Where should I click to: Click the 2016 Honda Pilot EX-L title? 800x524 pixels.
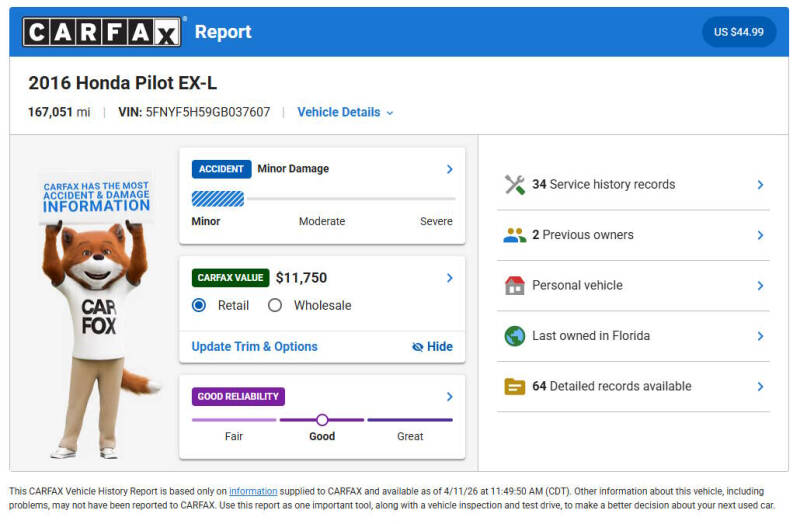tap(122, 83)
